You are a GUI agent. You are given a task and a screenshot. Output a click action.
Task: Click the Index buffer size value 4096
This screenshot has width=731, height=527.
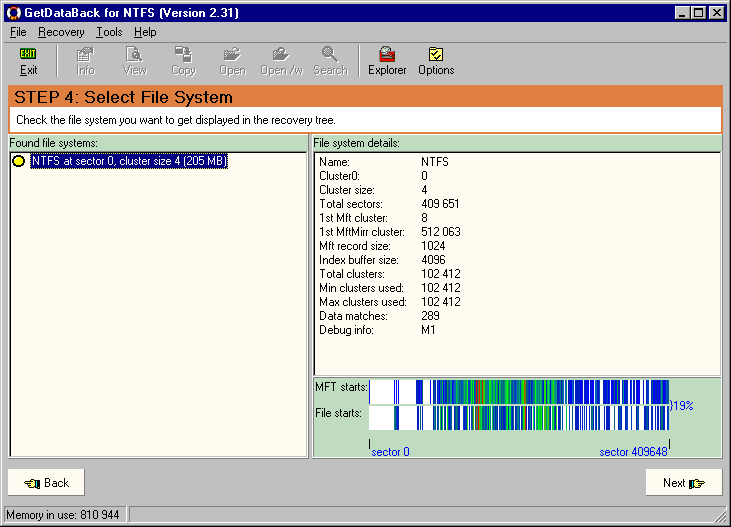pos(433,260)
